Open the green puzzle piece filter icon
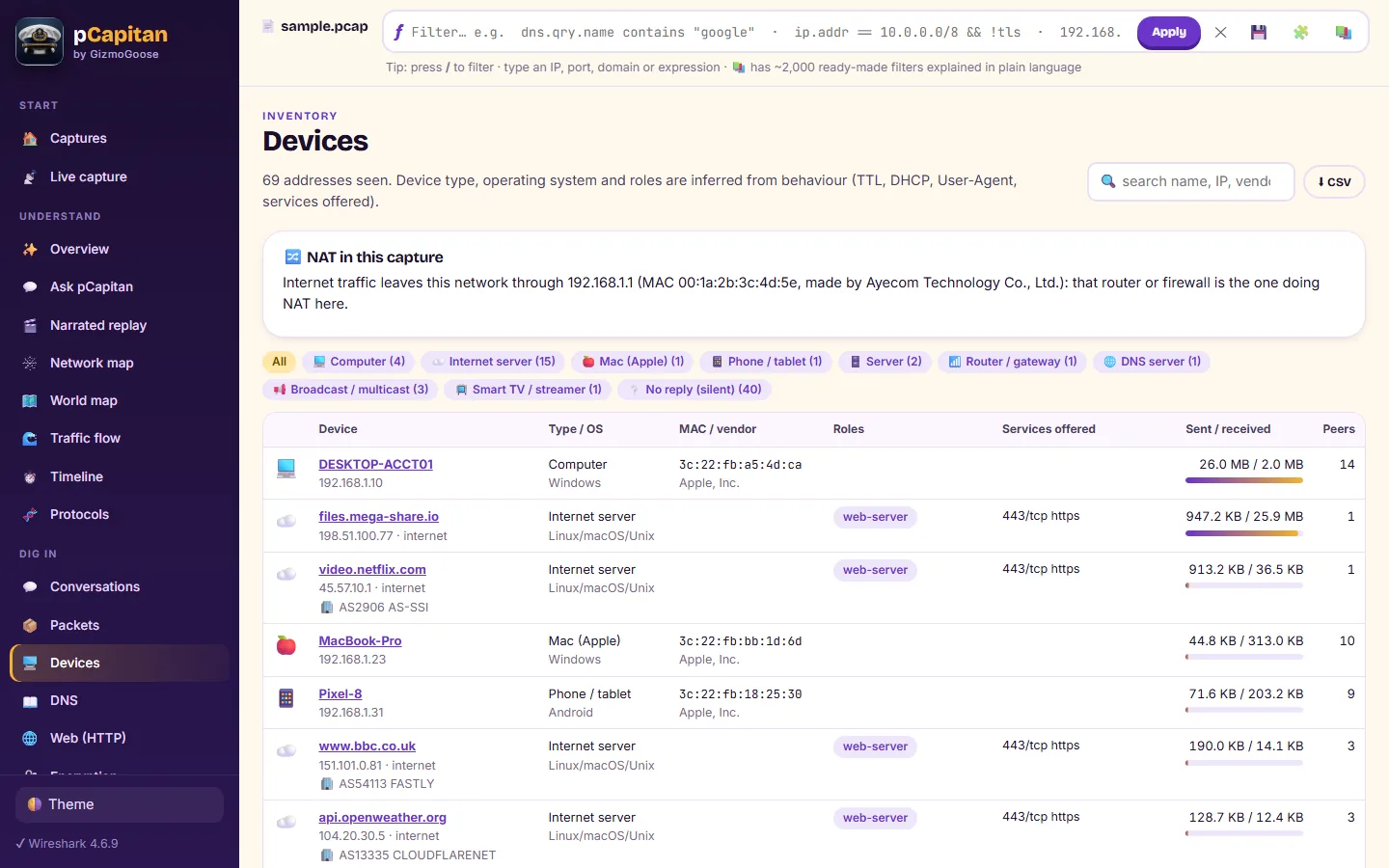Viewport: 1389px width, 868px height. 1300,33
